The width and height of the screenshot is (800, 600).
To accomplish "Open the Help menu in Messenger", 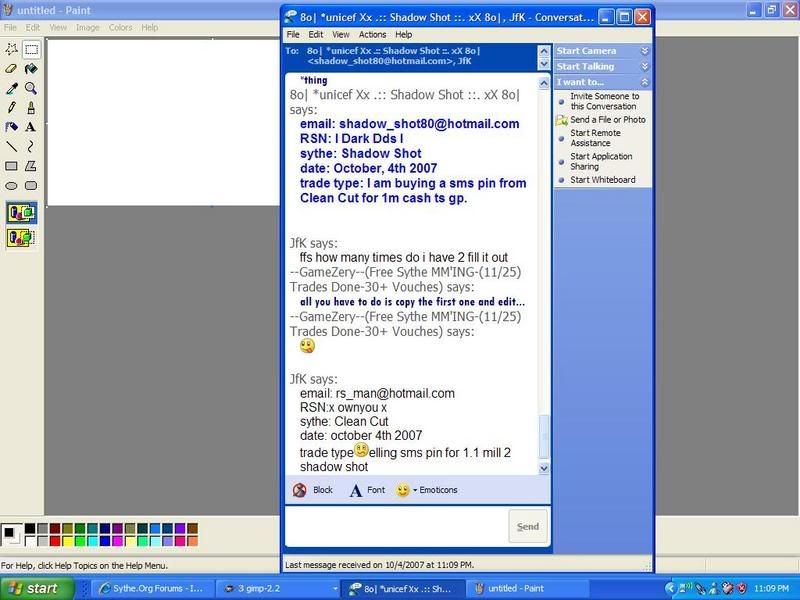I will (404, 35).
